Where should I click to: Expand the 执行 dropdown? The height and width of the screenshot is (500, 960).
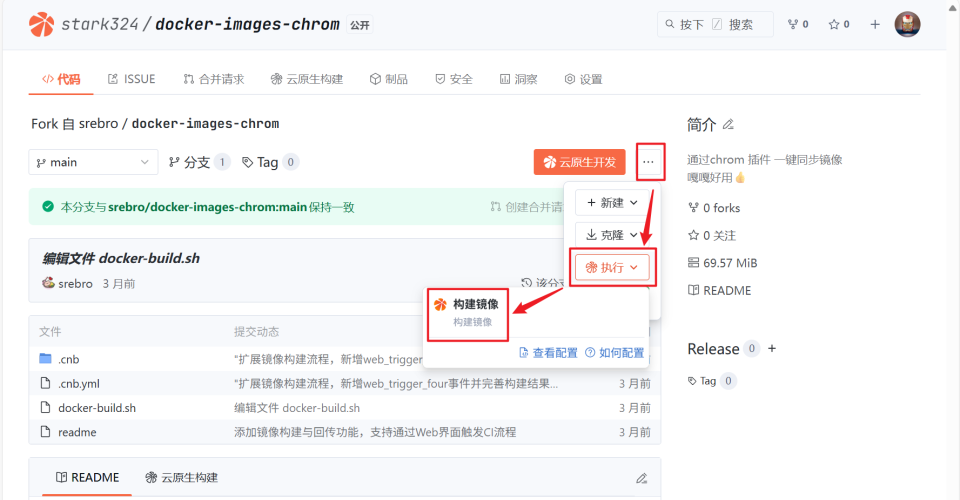pos(612,267)
